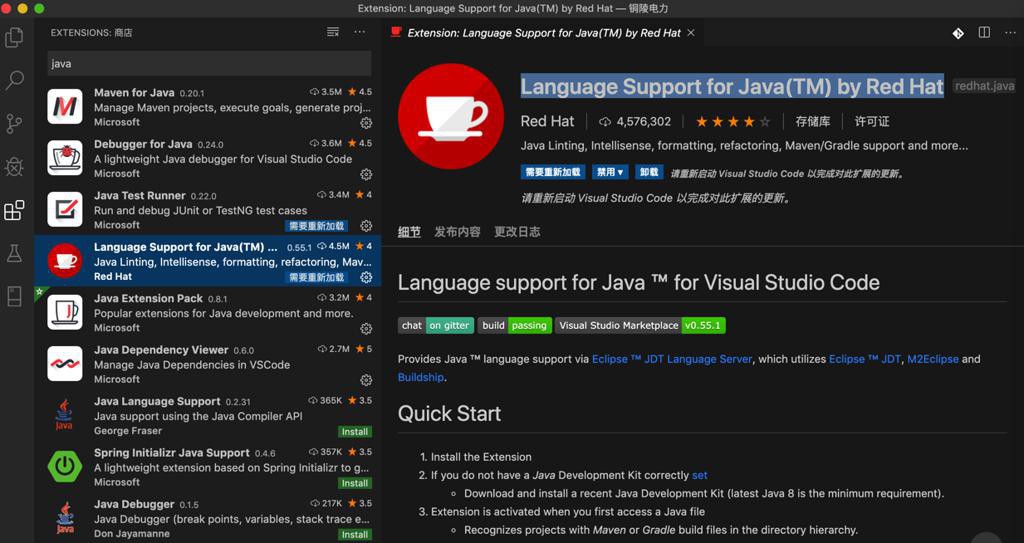Open the Search view in activity bar
Screen dimensions: 1024x543
coord(14,80)
